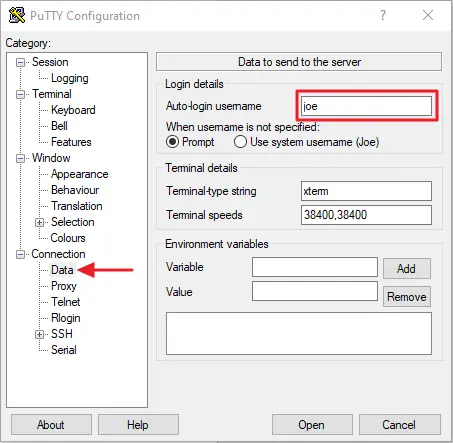Click the question mark help icon
The width and height of the screenshot is (453, 443).
click(x=383, y=15)
